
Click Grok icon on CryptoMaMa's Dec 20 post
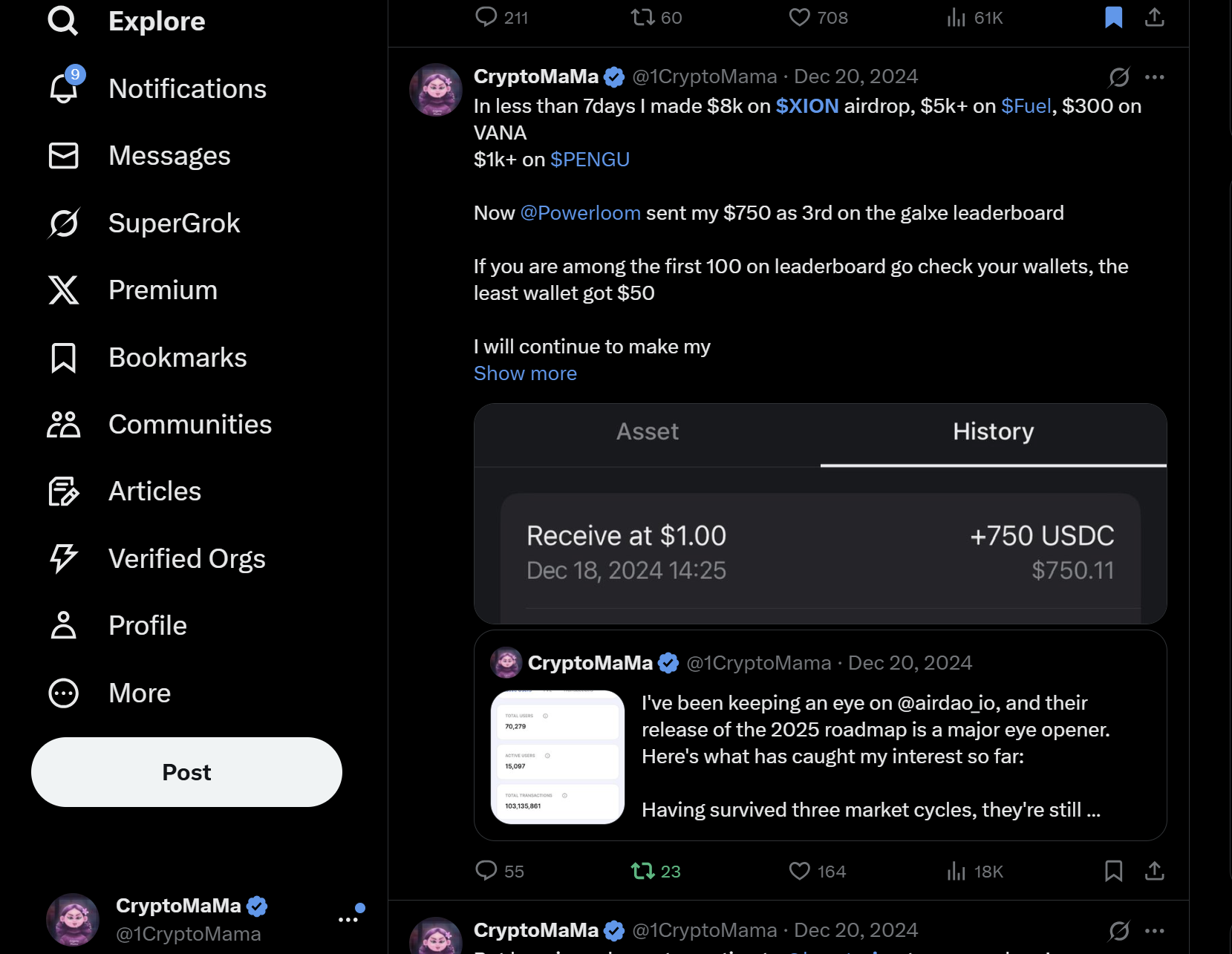coord(1119,77)
